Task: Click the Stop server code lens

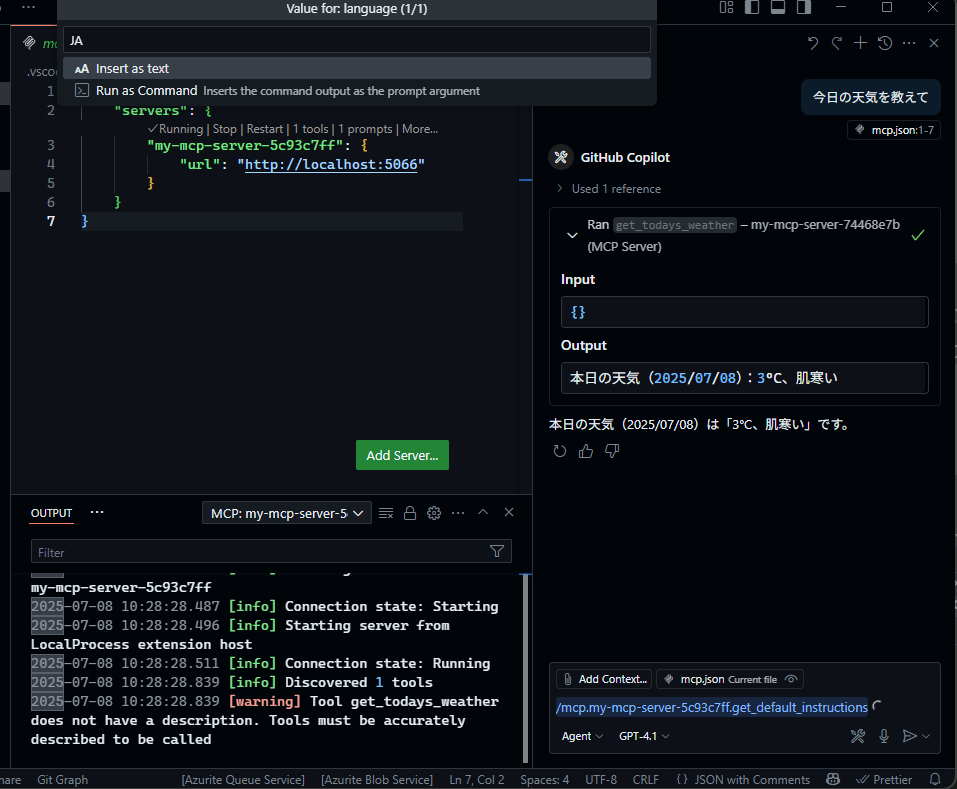Action: coord(225,129)
